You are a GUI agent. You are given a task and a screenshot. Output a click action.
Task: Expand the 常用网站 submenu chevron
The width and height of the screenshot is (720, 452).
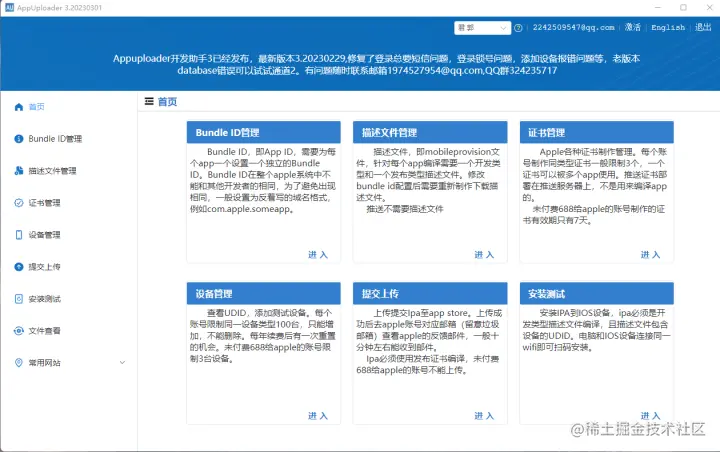pyautogui.click(x=123, y=362)
